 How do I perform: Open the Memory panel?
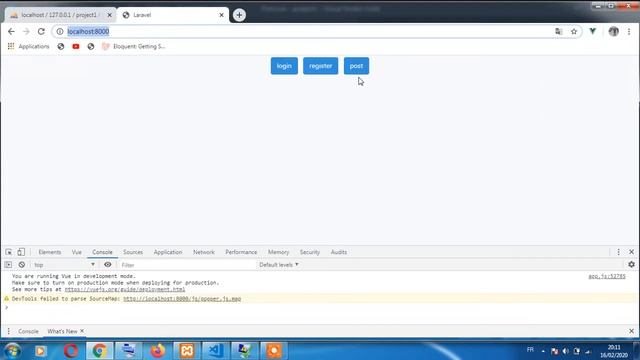pyautogui.click(x=278, y=252)
